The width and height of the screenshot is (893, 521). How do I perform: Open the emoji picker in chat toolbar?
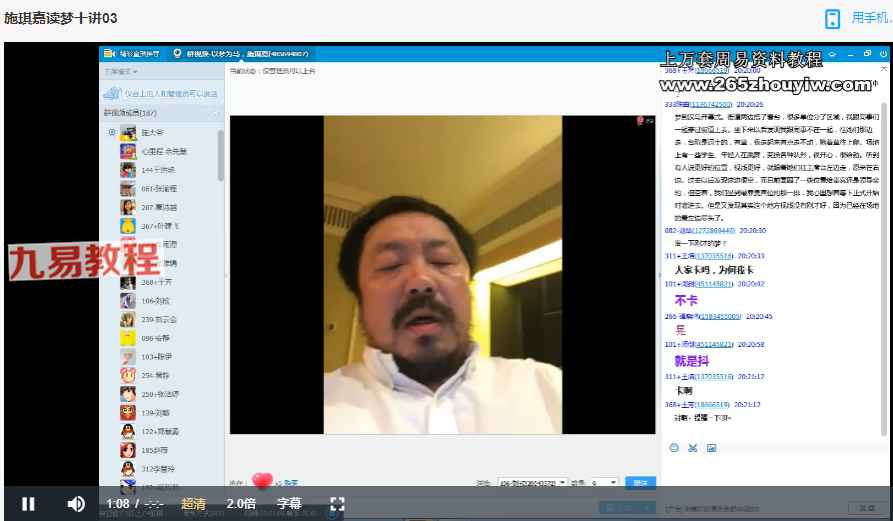(674, 448)
